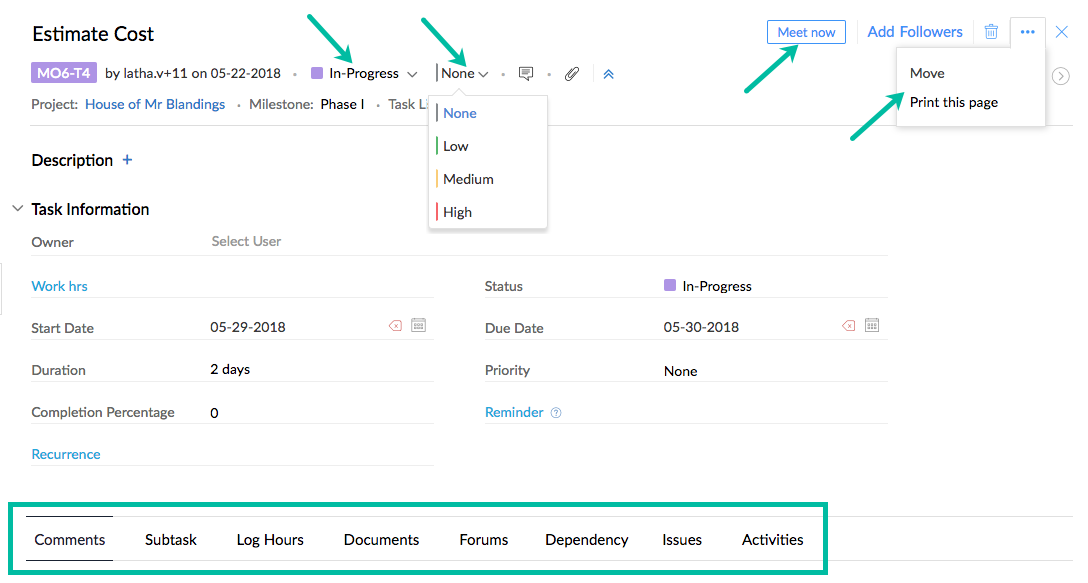The width and height of the screenshot is (1088, 583).
Task: Go to the next task via the circled arrow
Action: pyautogui.click(x=1062, y=76)
